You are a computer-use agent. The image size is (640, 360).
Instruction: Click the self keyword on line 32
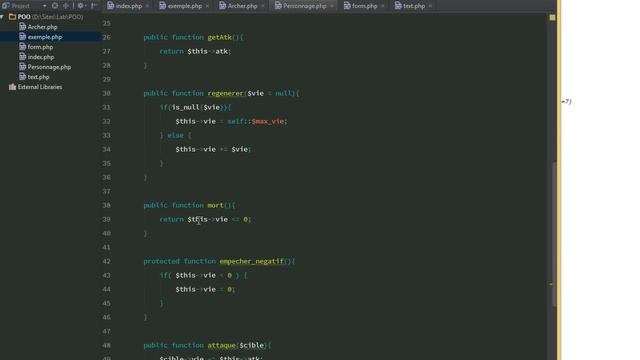coord(235,121)
